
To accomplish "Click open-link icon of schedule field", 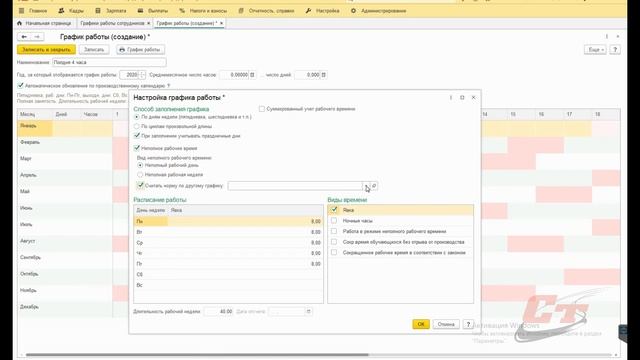I will click(374, 186).
